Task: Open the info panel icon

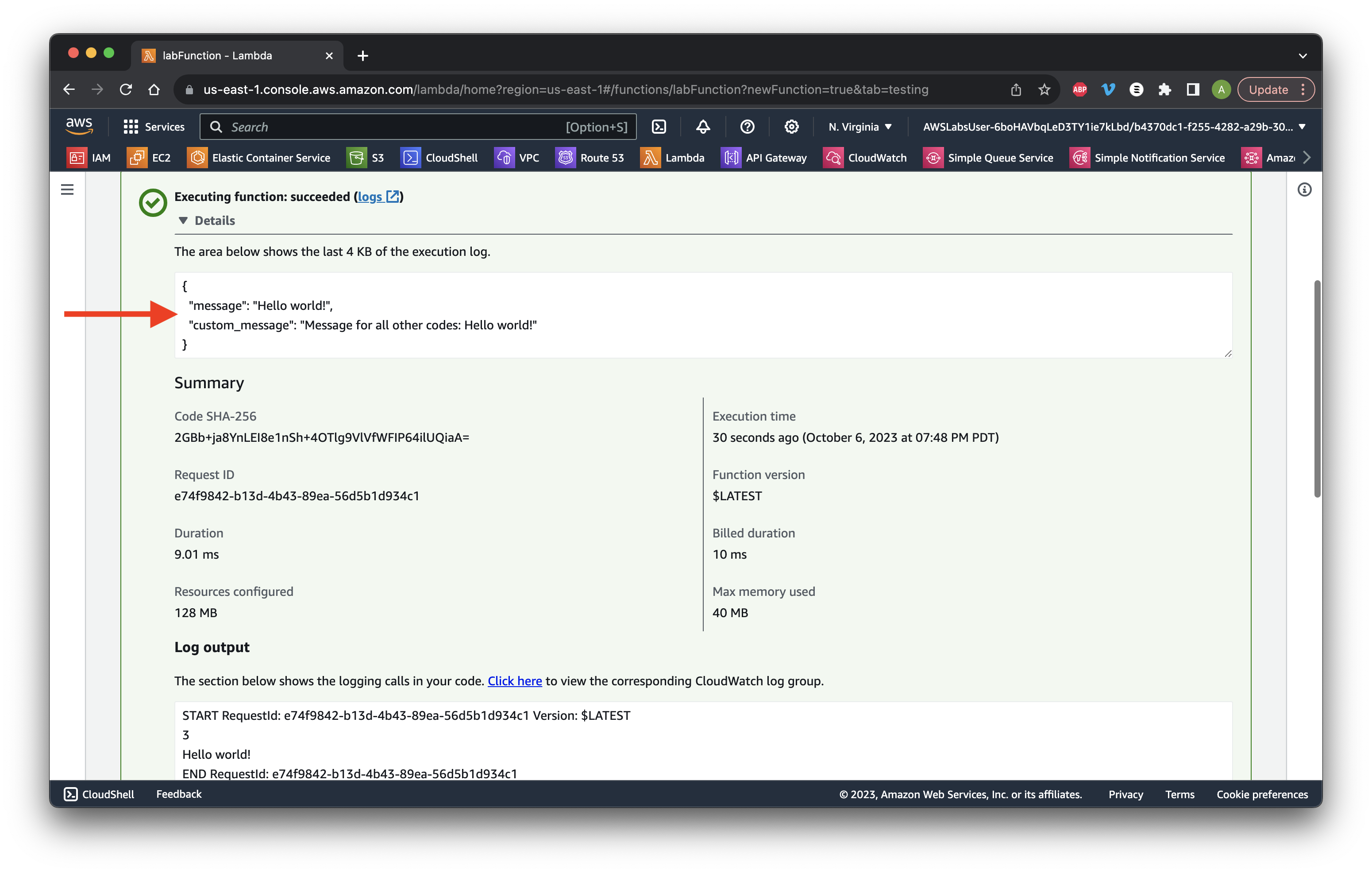Action: 1304,190
